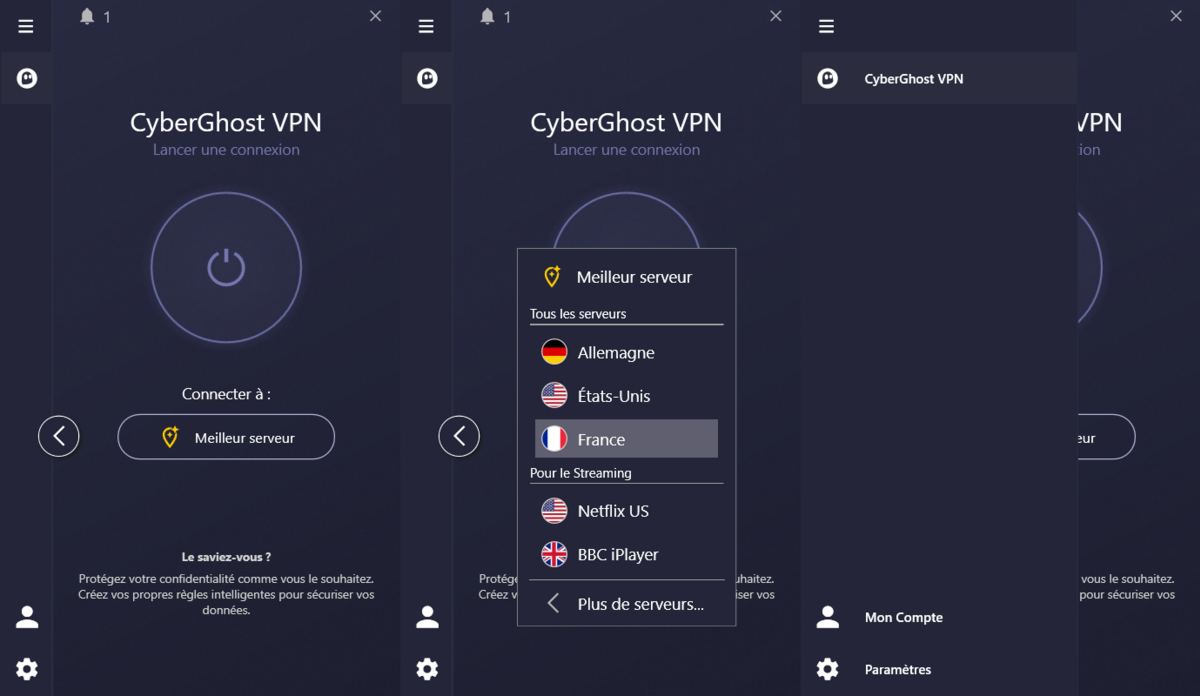1200x696 pixels.
Task: Click the UK flag icon beside BBC iPlayer
Action: point(554,554)
